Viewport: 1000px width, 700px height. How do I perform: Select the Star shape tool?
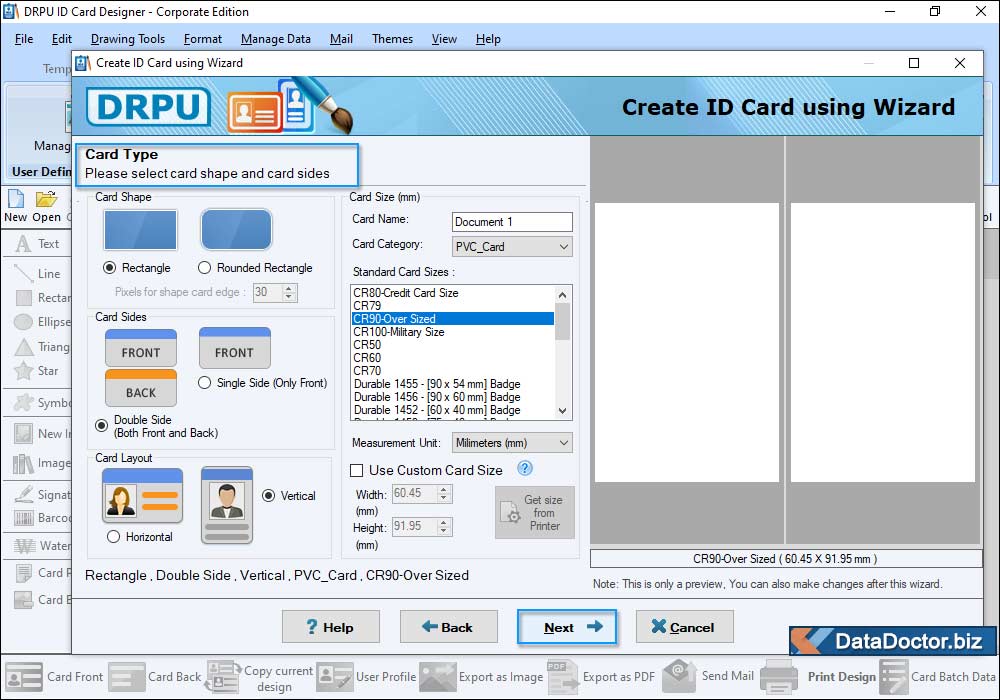pos(24,370)
